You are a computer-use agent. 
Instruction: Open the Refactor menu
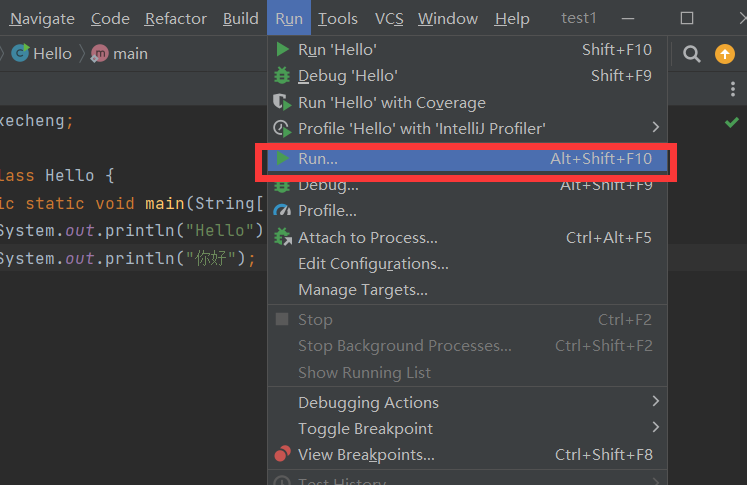tap(176, 18)
